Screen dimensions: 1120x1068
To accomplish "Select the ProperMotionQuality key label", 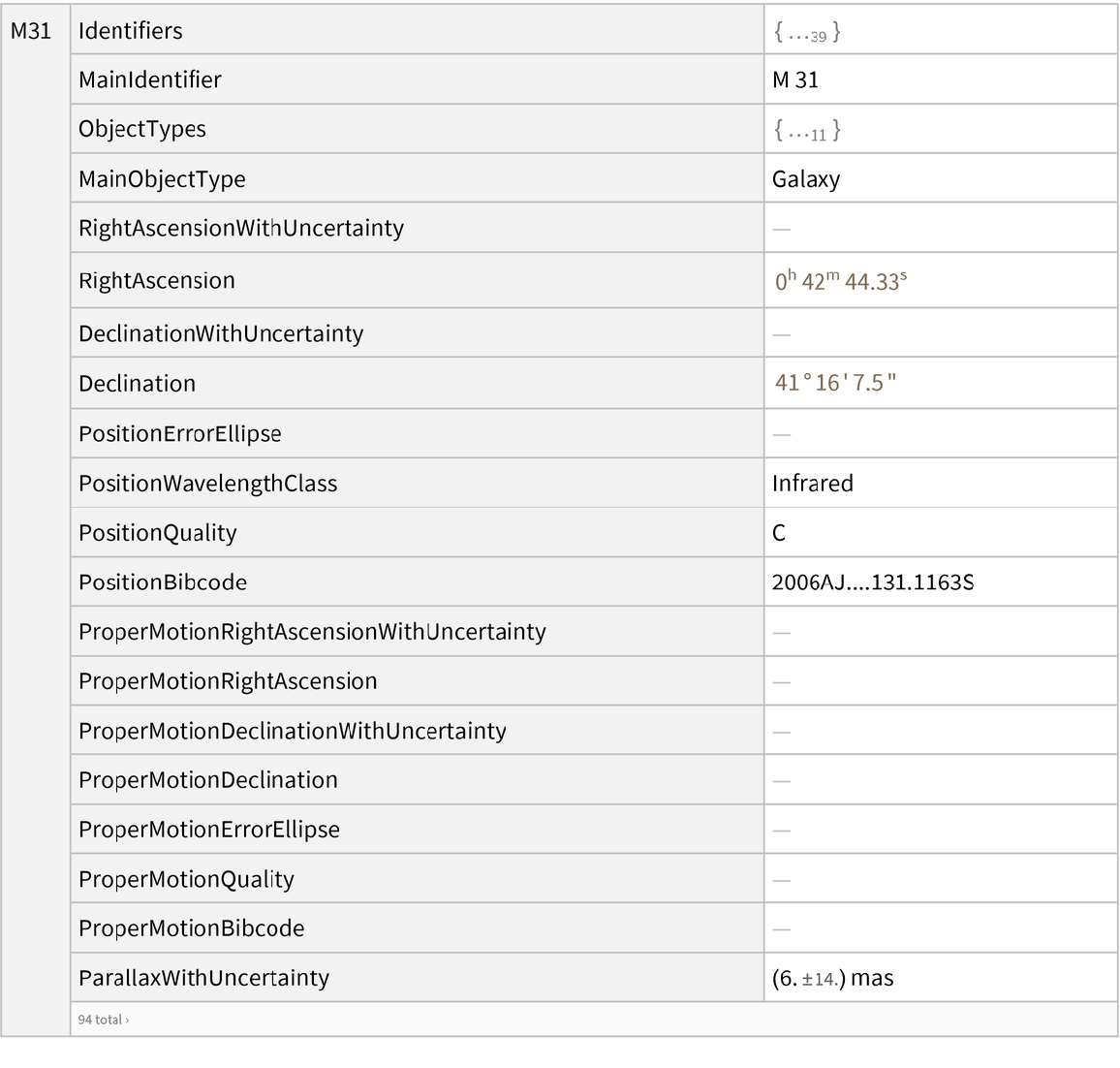I will [186, 879].
